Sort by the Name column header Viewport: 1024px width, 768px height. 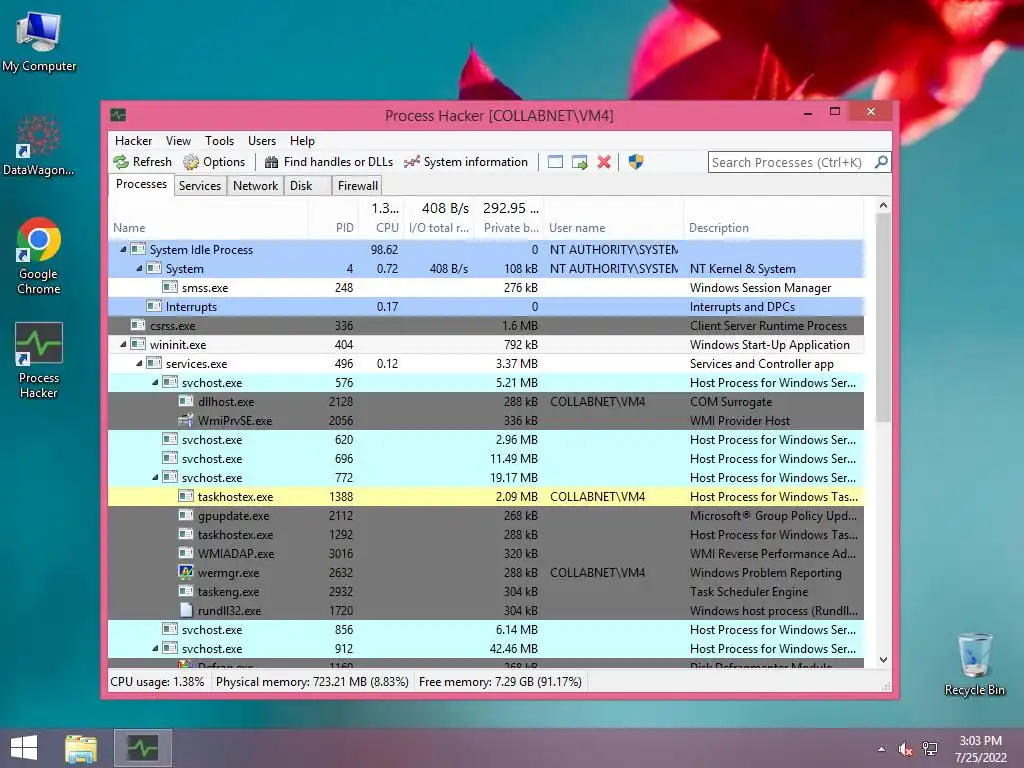tap(208, 219)
